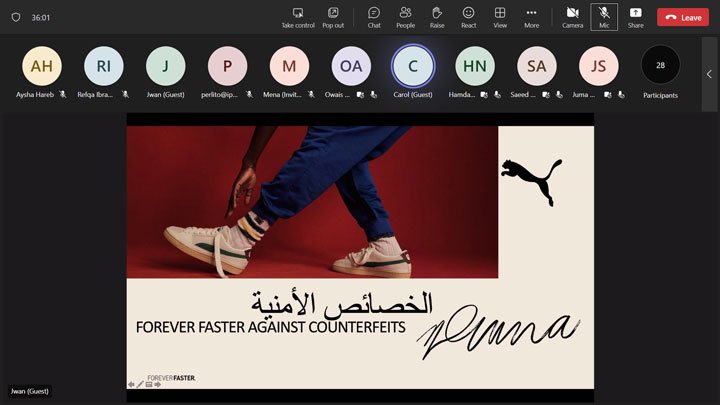Toggle the Camera on or off
Image resolution: width=720 pixels, height=405 pixels.
click(572, 17)
